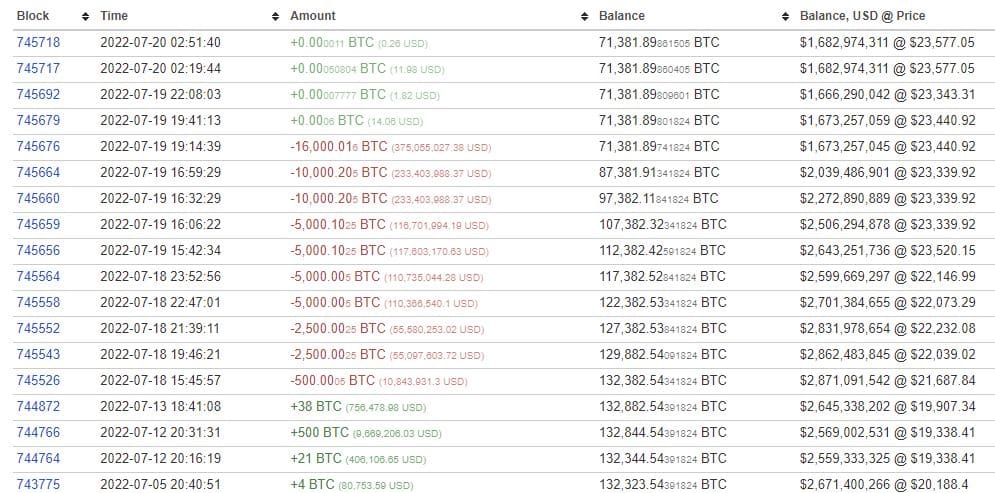Open block 743775 link

pos(38,485)
